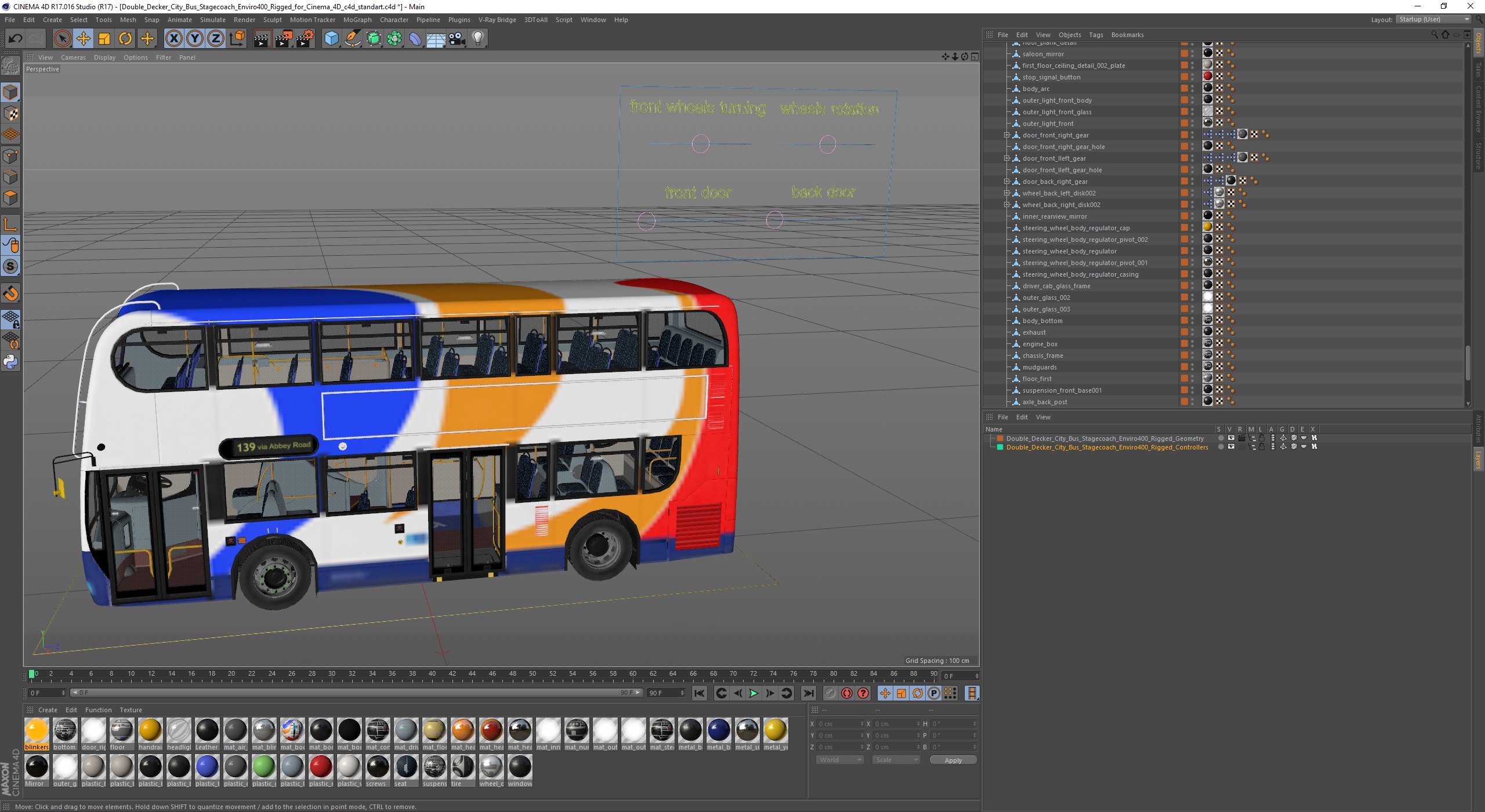Viewport: 1485px width, 812px height.
Task: Enable Texture mode in left sidebar
Action: pyautogui.click(x=10, y=114)
